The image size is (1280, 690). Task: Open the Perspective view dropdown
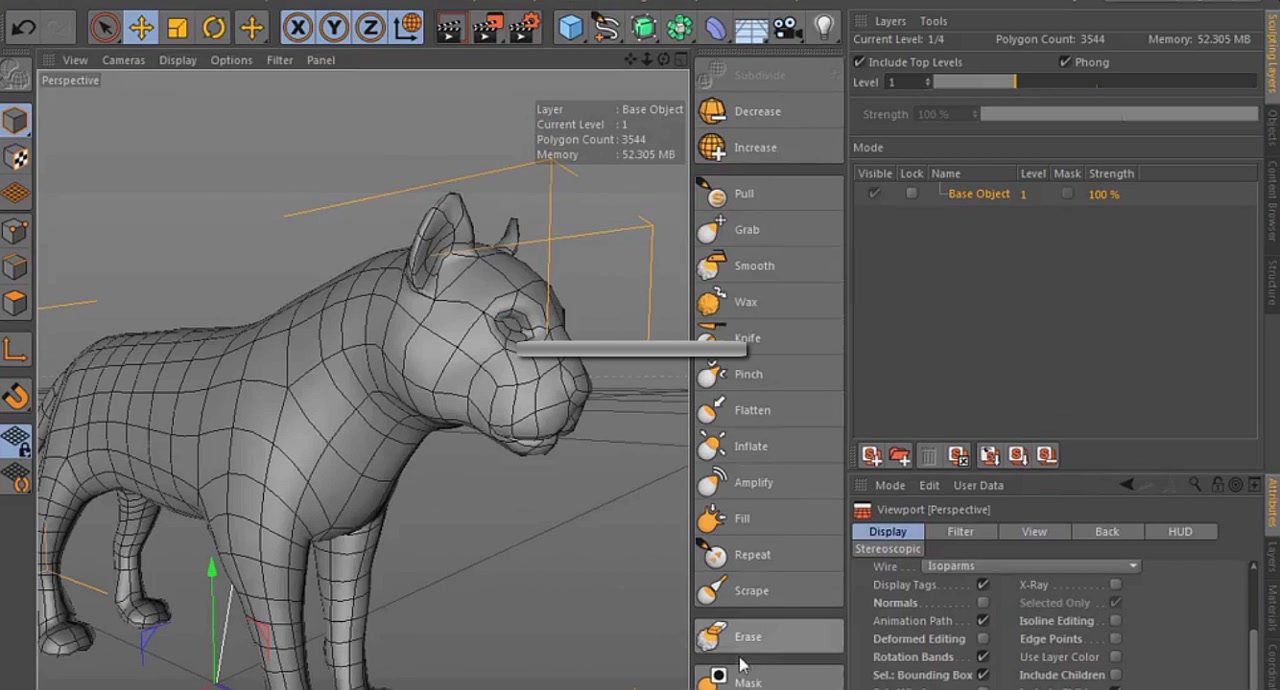(70, 80)
